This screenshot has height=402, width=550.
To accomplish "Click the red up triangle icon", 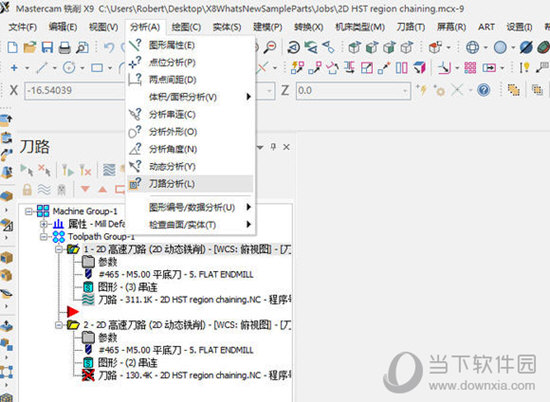I will coord(102,189).
